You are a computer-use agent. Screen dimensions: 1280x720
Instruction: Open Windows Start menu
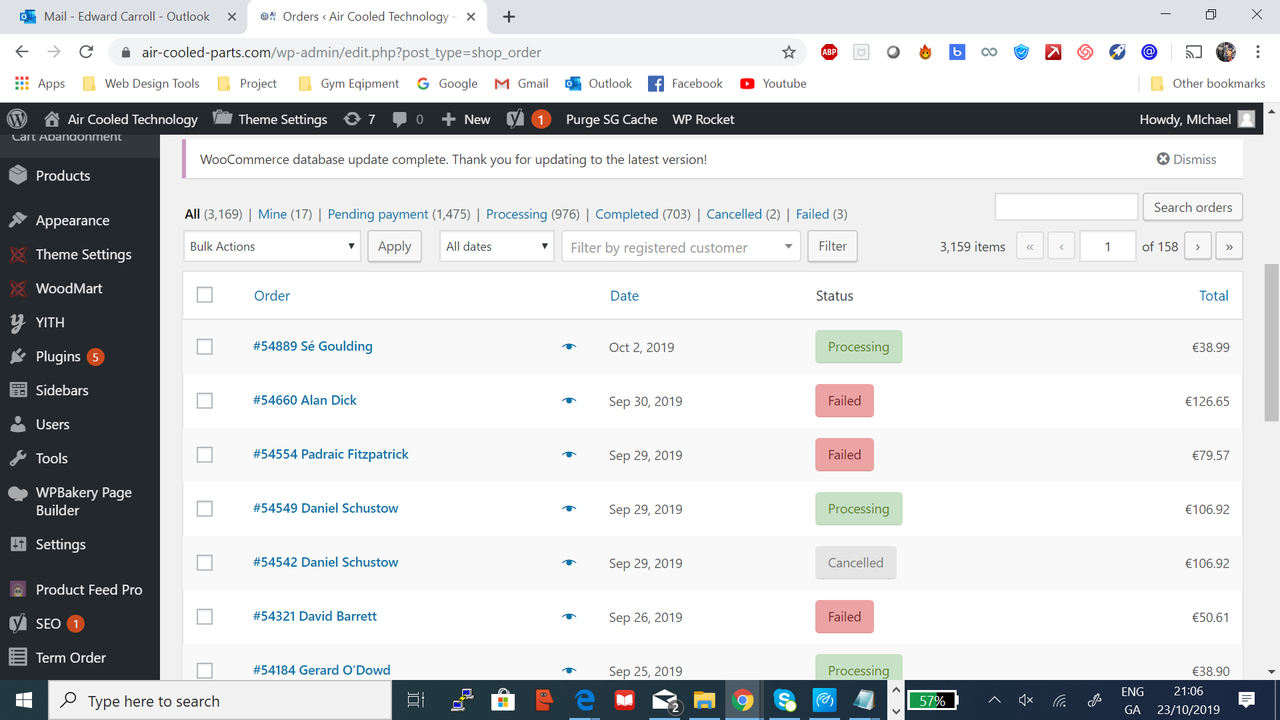pyautogui.click(x=24, y=700)
